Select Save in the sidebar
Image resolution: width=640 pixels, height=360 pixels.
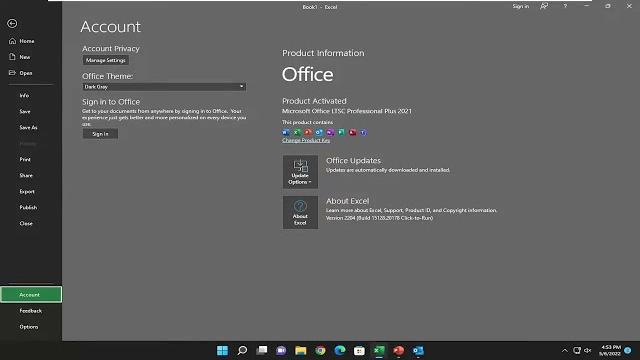pos(25,111)
